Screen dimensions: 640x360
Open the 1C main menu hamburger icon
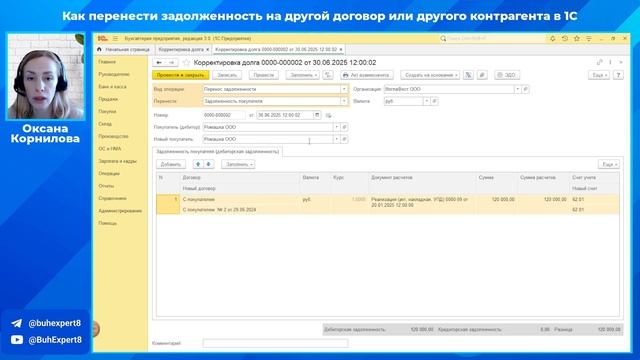(115, 38)
